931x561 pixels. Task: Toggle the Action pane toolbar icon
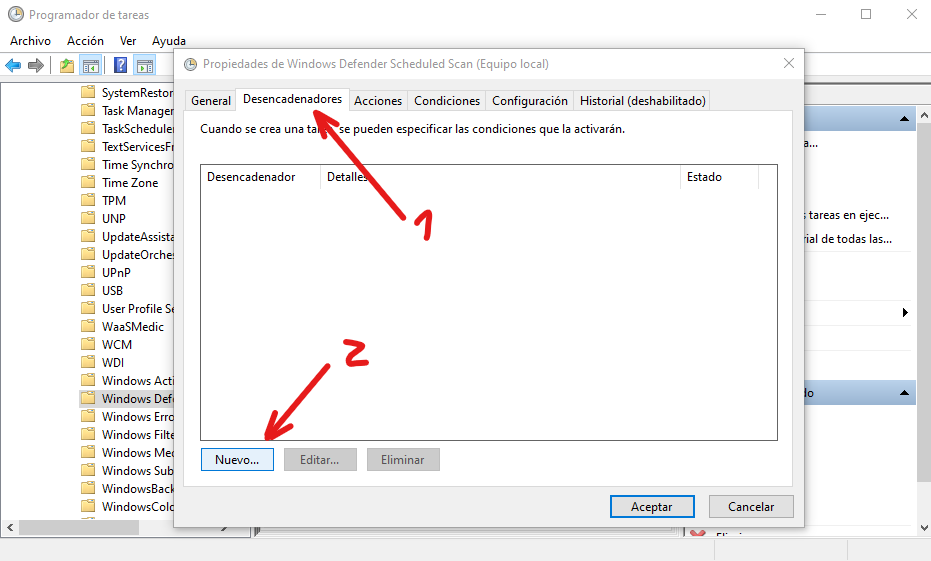144,65
